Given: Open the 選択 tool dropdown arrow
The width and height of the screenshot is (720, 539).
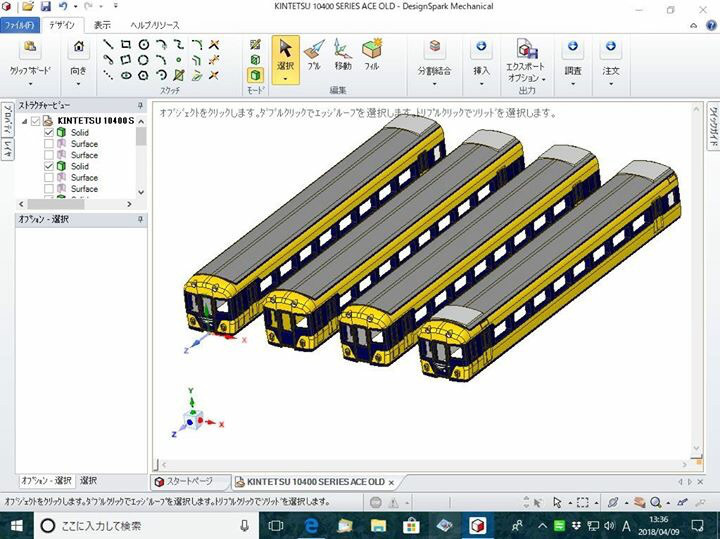Looking at the screenshot, I should 285,79.
